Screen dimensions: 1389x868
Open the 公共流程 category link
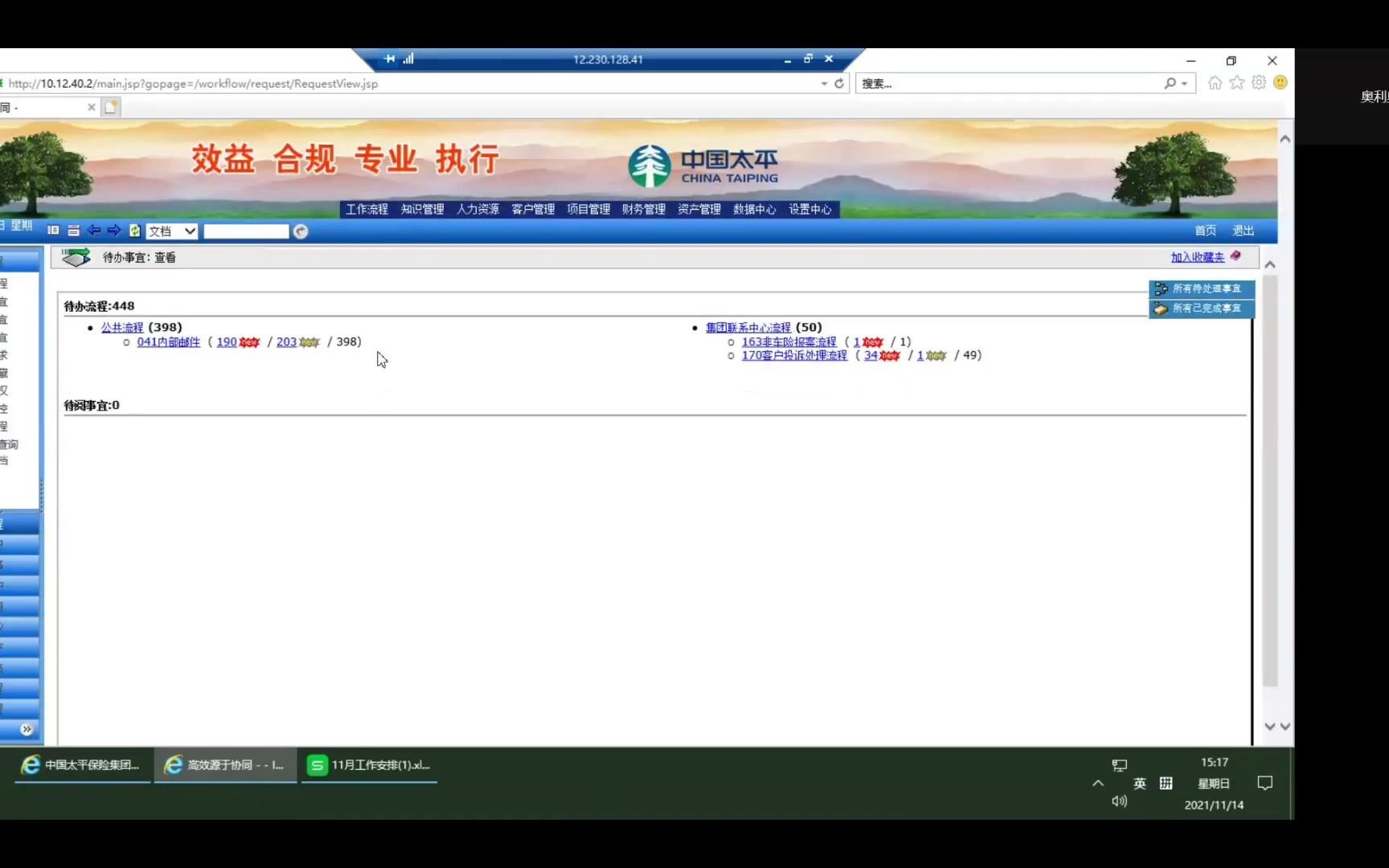122,327
